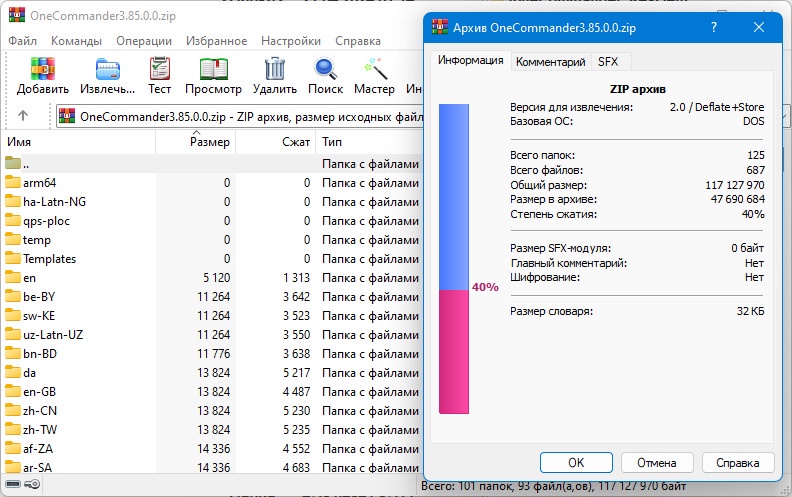The height and width of the screenshot is (497, 792).
Task: Click the Добавить (Add) toolbar icon
Action: (x=43, y=69)
